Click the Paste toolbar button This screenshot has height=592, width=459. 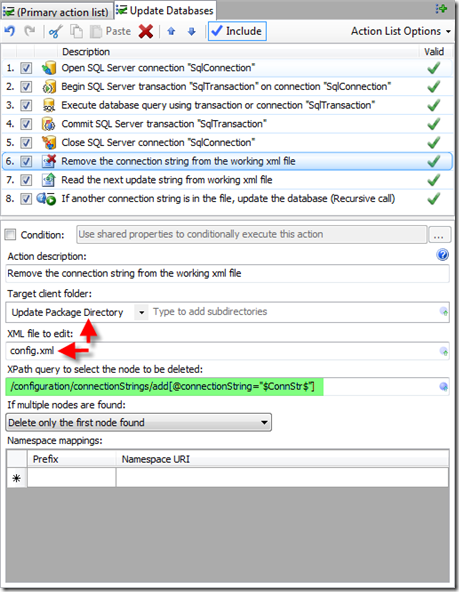point(110,31)
